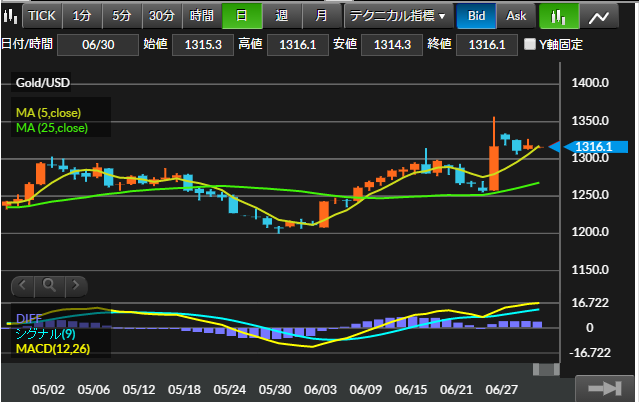Select the 日 daily timeframe
This screenshot has width=639, height=402.
242,16
